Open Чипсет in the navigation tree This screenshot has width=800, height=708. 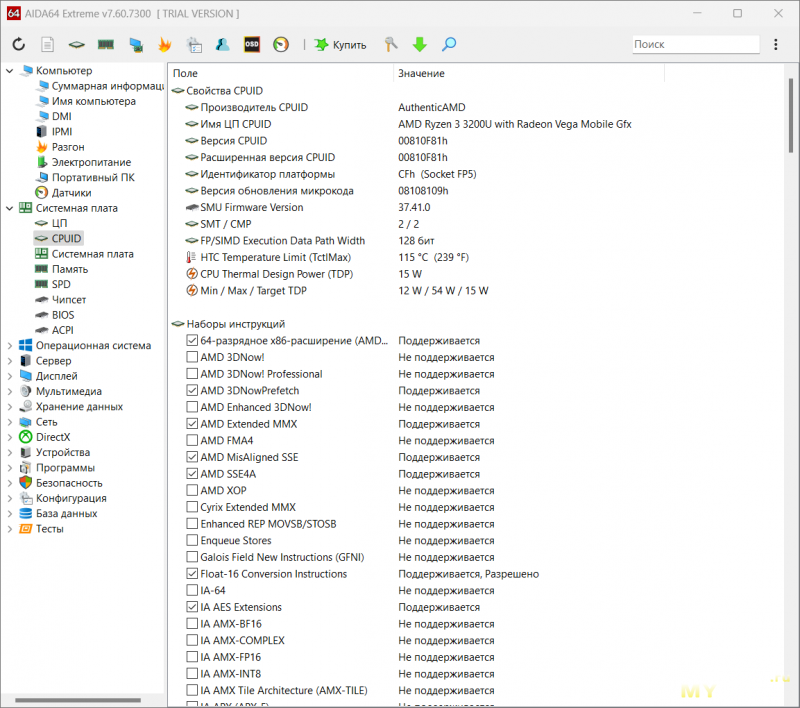coord(69,300)
